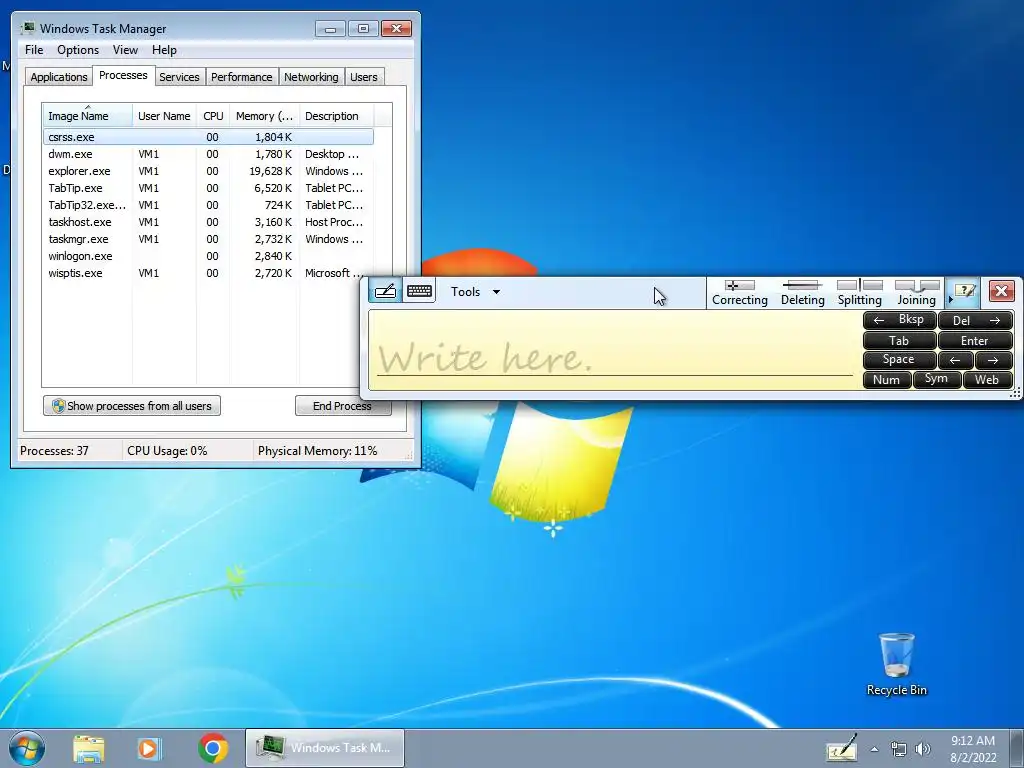Image resolution: width=1024 pixels, height=768 pixels.
Task: Switch to the Applications tab
Action: 59,76
